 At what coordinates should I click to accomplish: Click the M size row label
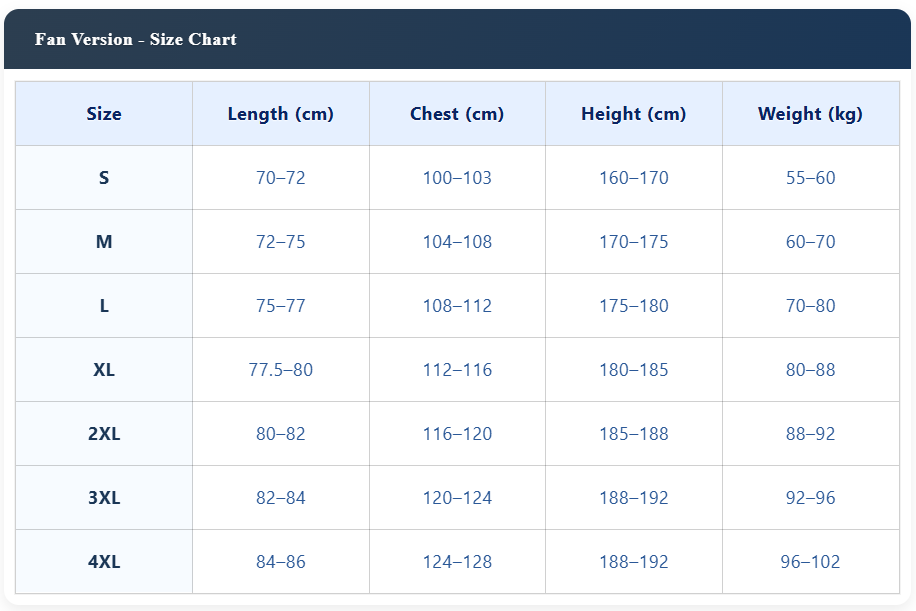(x=104, y=242)
